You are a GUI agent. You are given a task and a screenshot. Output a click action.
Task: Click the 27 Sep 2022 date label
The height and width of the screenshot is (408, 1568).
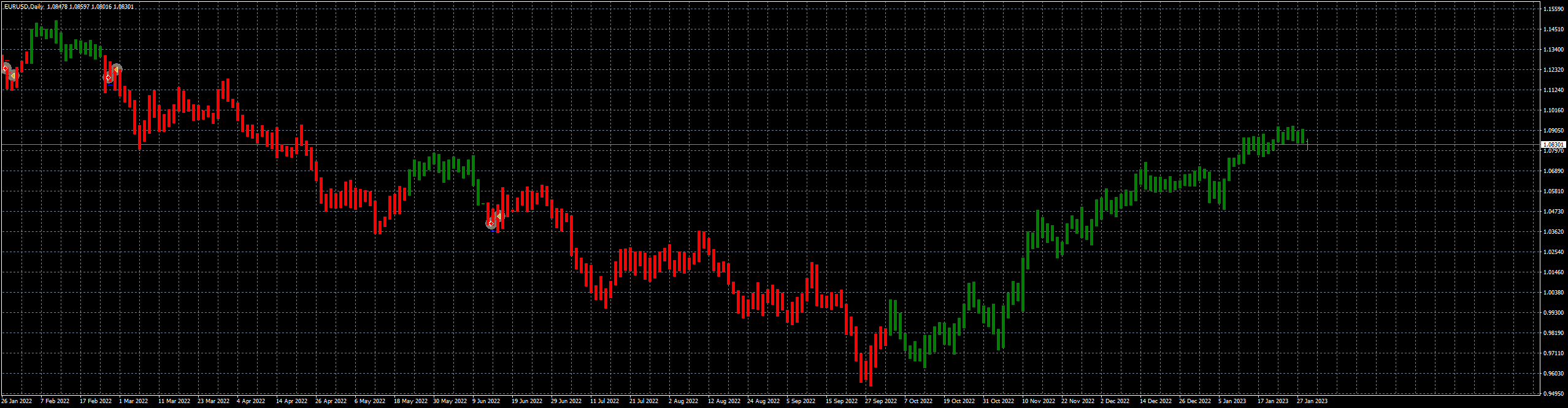tap(881, 401)
